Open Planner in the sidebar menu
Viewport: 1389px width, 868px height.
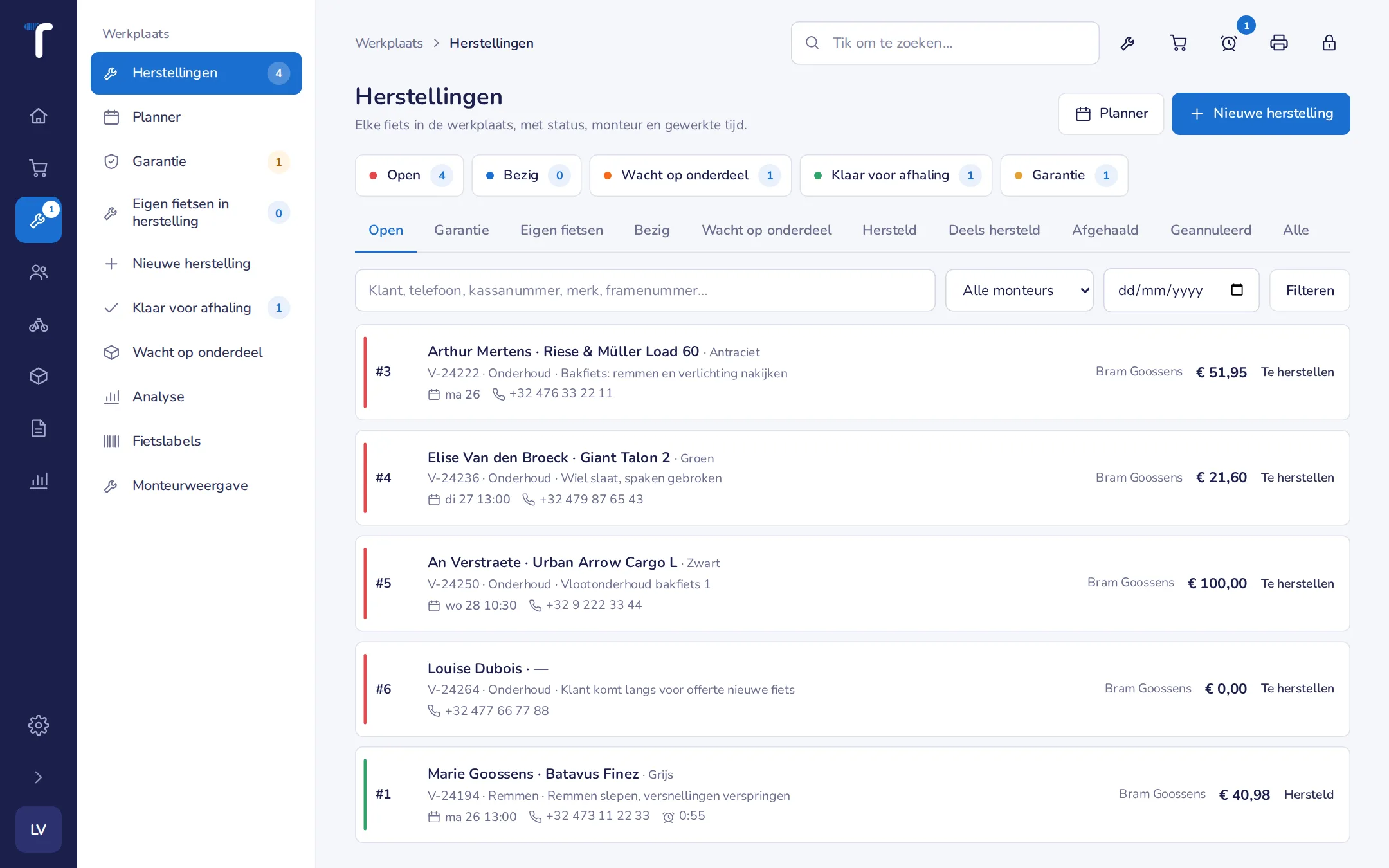[x=196, y=117]
